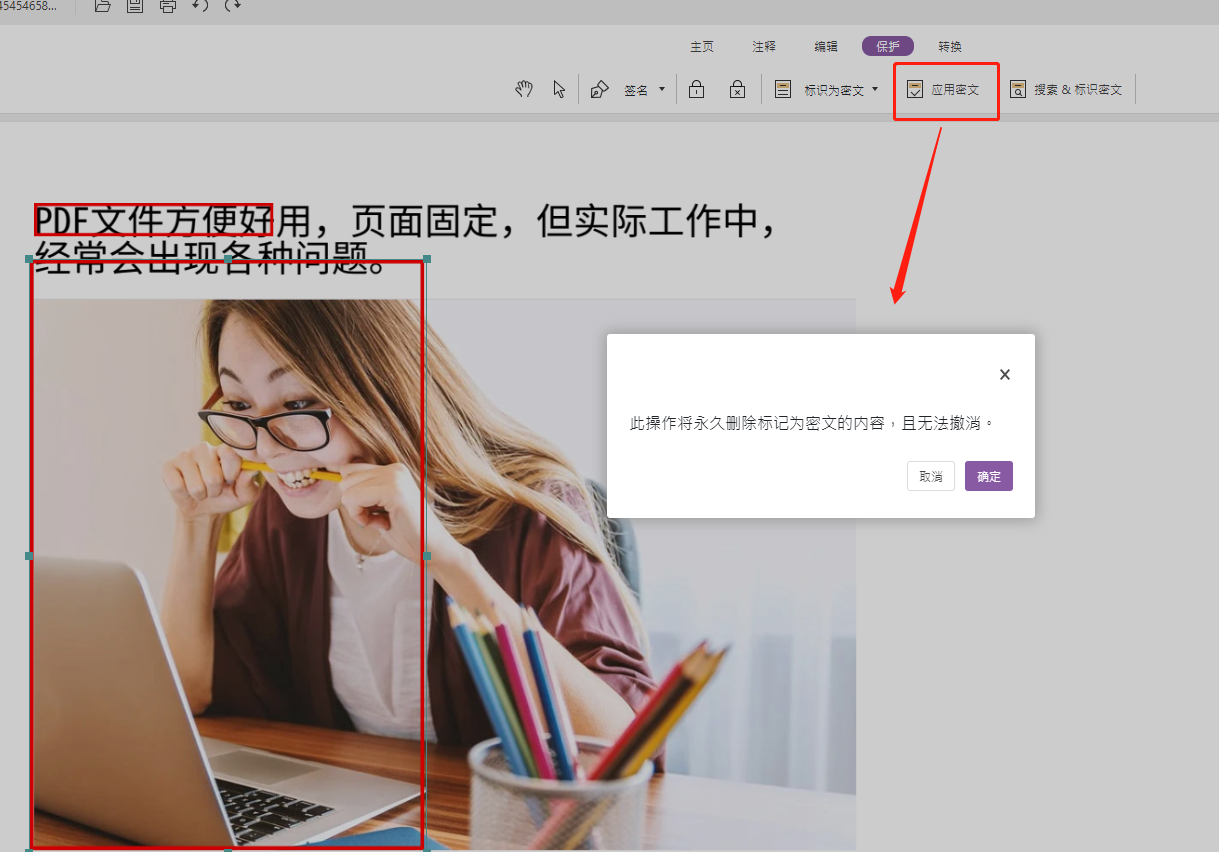Switch to the 转换 tab

point(949,46)
